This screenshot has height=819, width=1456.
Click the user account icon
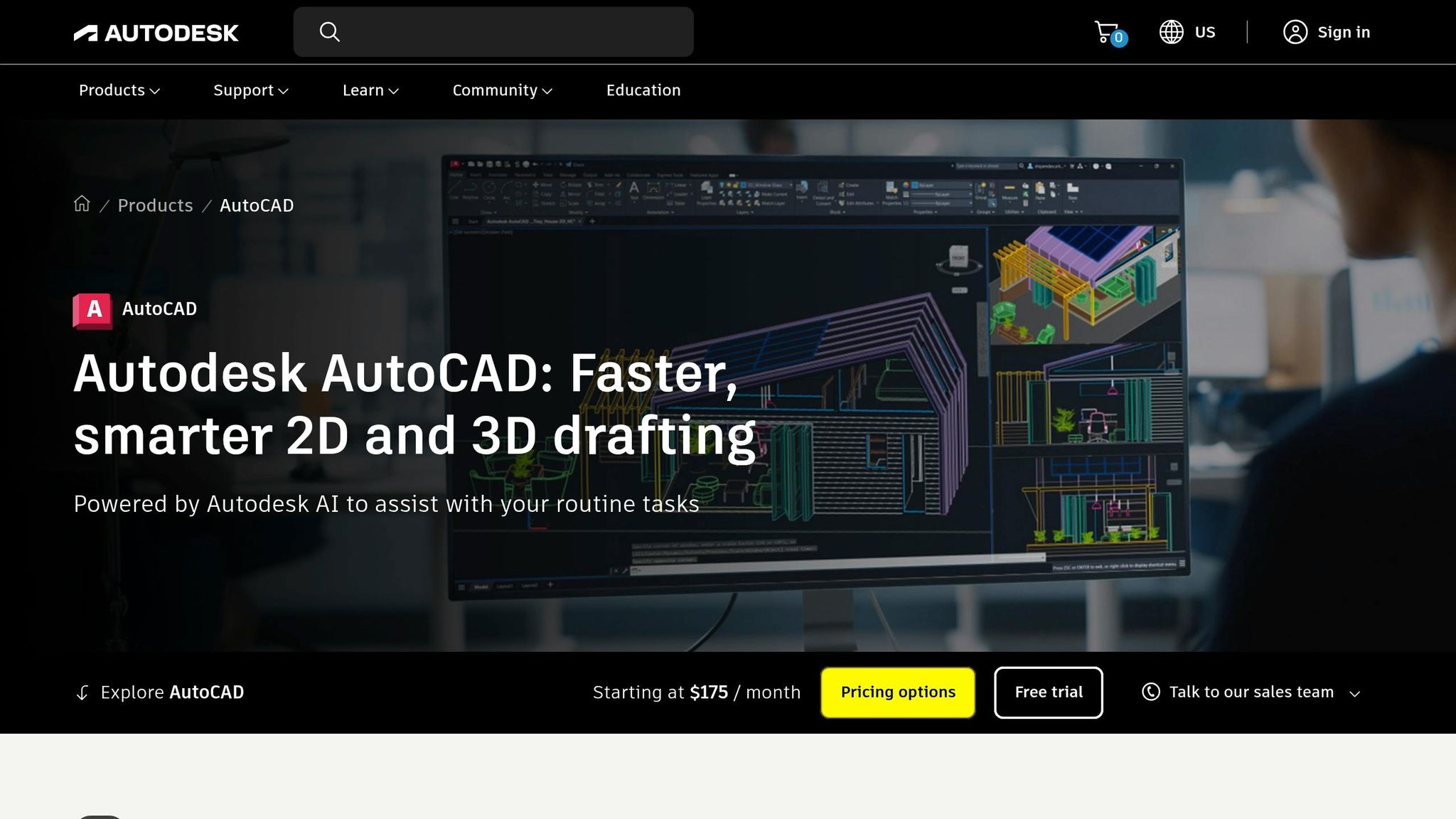point(1295,32)
